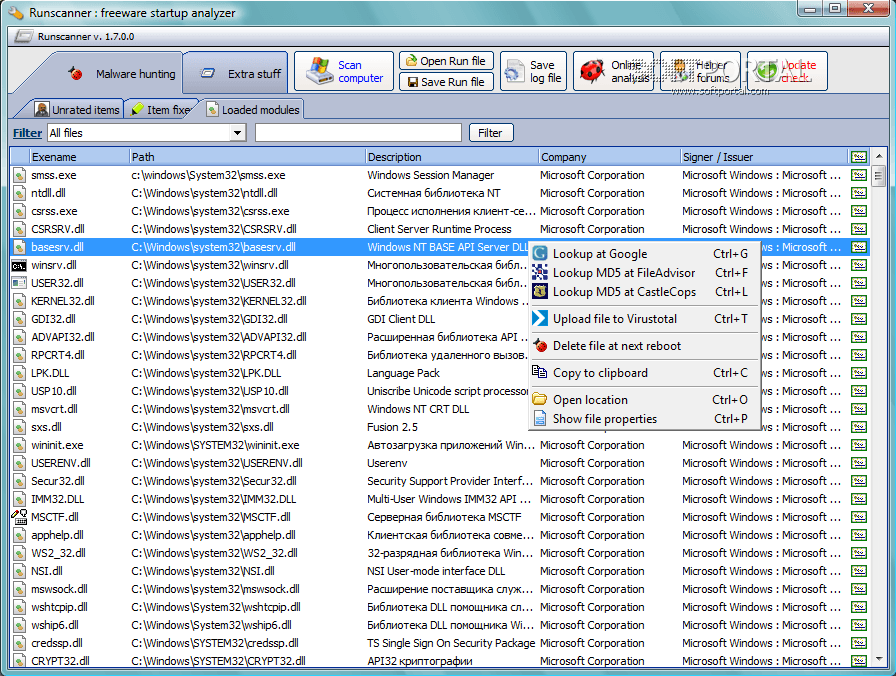Open a Run file
The height and width of the screenshot is (676, 896).
(446, 61)
